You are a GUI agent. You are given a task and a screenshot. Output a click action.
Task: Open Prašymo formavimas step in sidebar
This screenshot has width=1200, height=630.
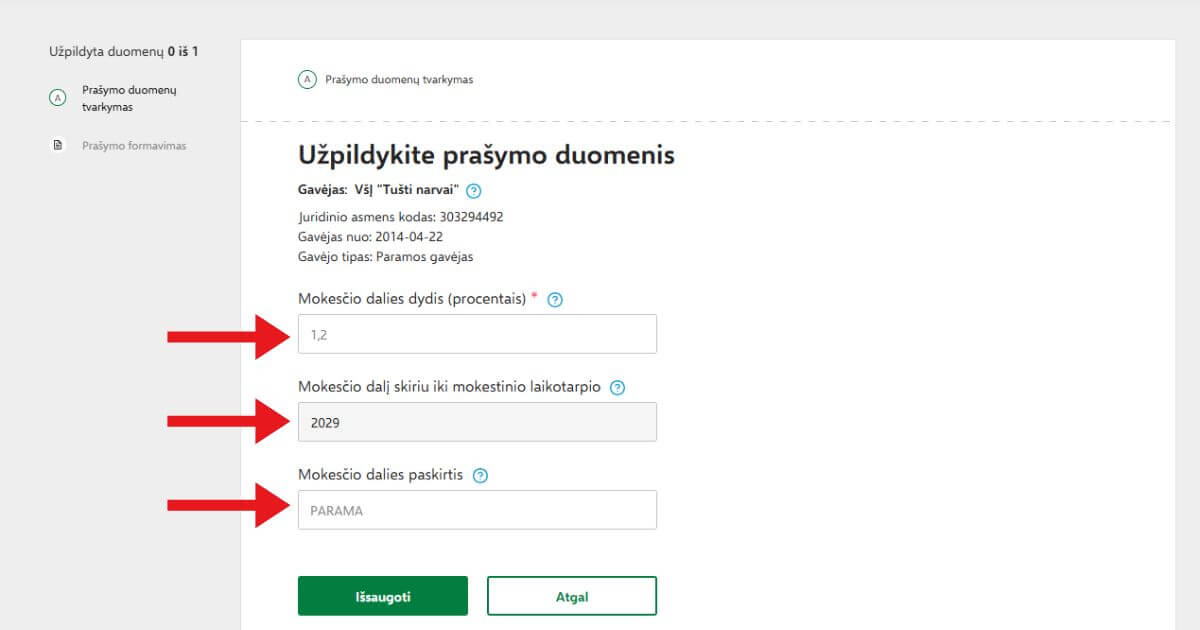(x=134, y=146)
